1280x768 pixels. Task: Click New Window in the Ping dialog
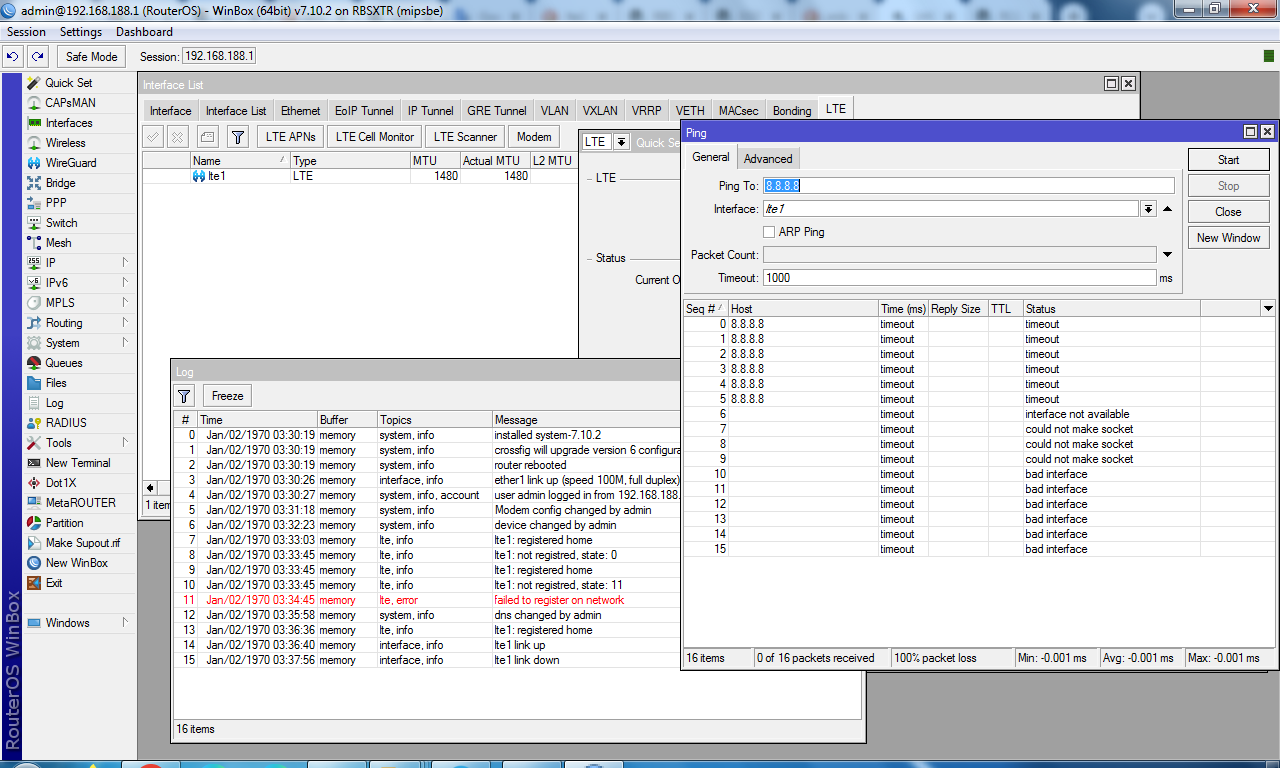point(1228,238)
